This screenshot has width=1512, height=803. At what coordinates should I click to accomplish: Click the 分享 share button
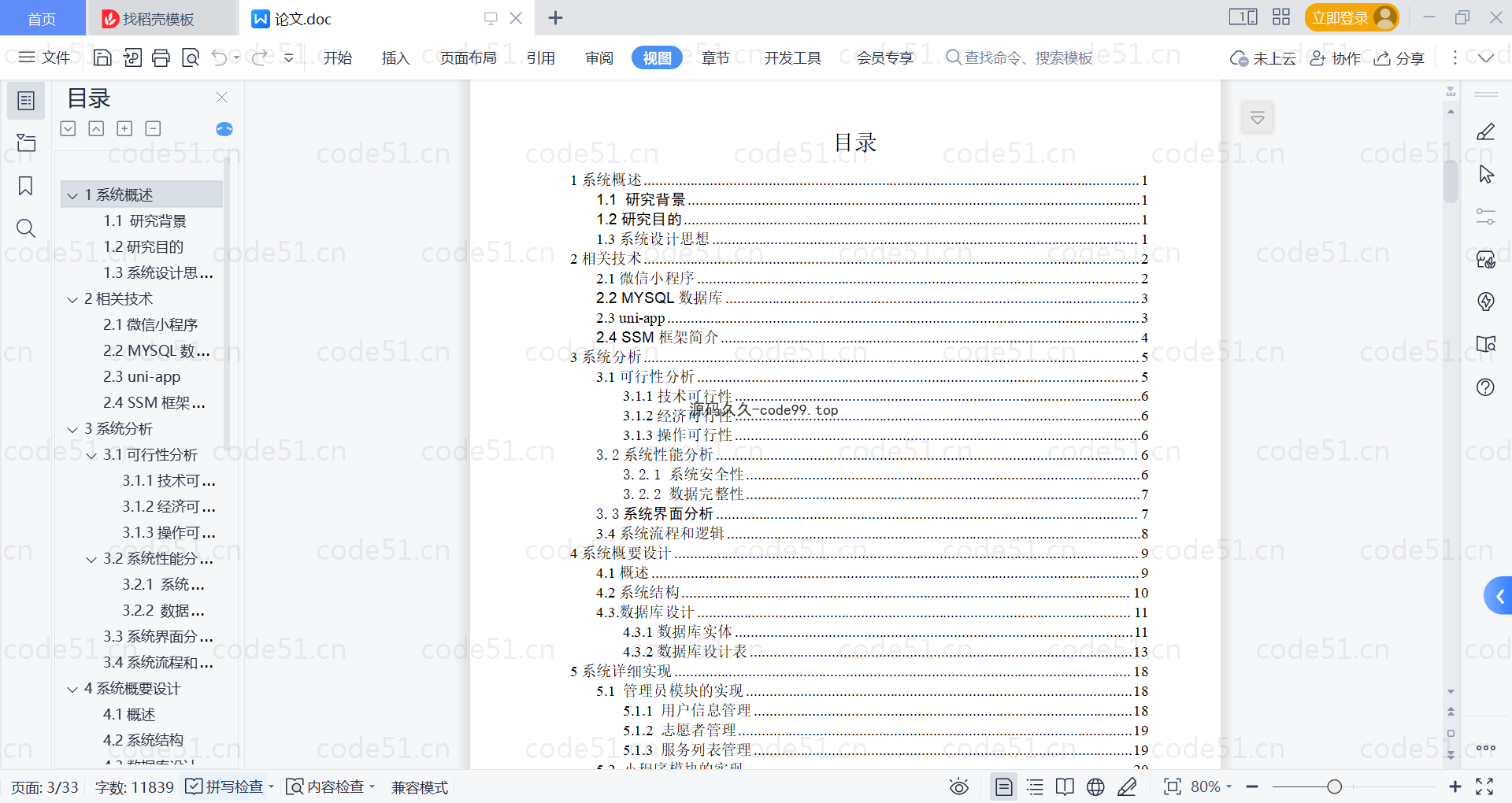1399,58
